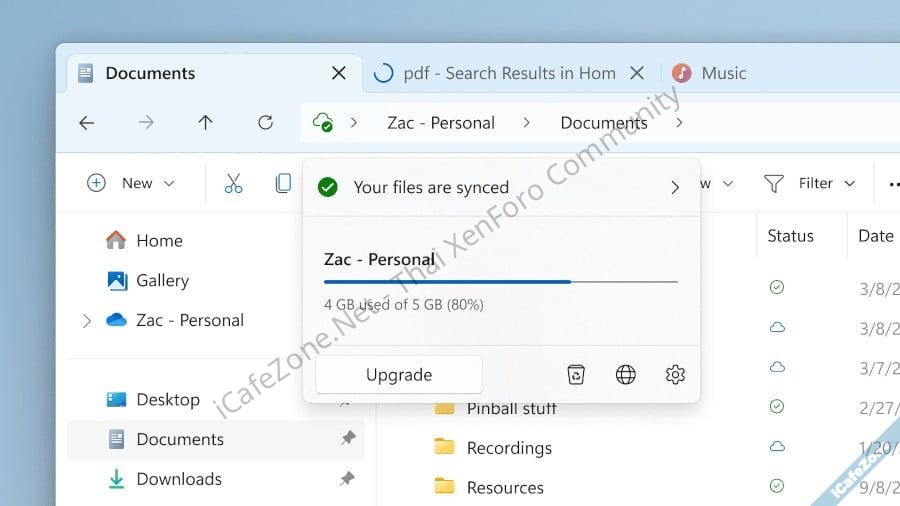Click the Upgrade button

[399, 375]
